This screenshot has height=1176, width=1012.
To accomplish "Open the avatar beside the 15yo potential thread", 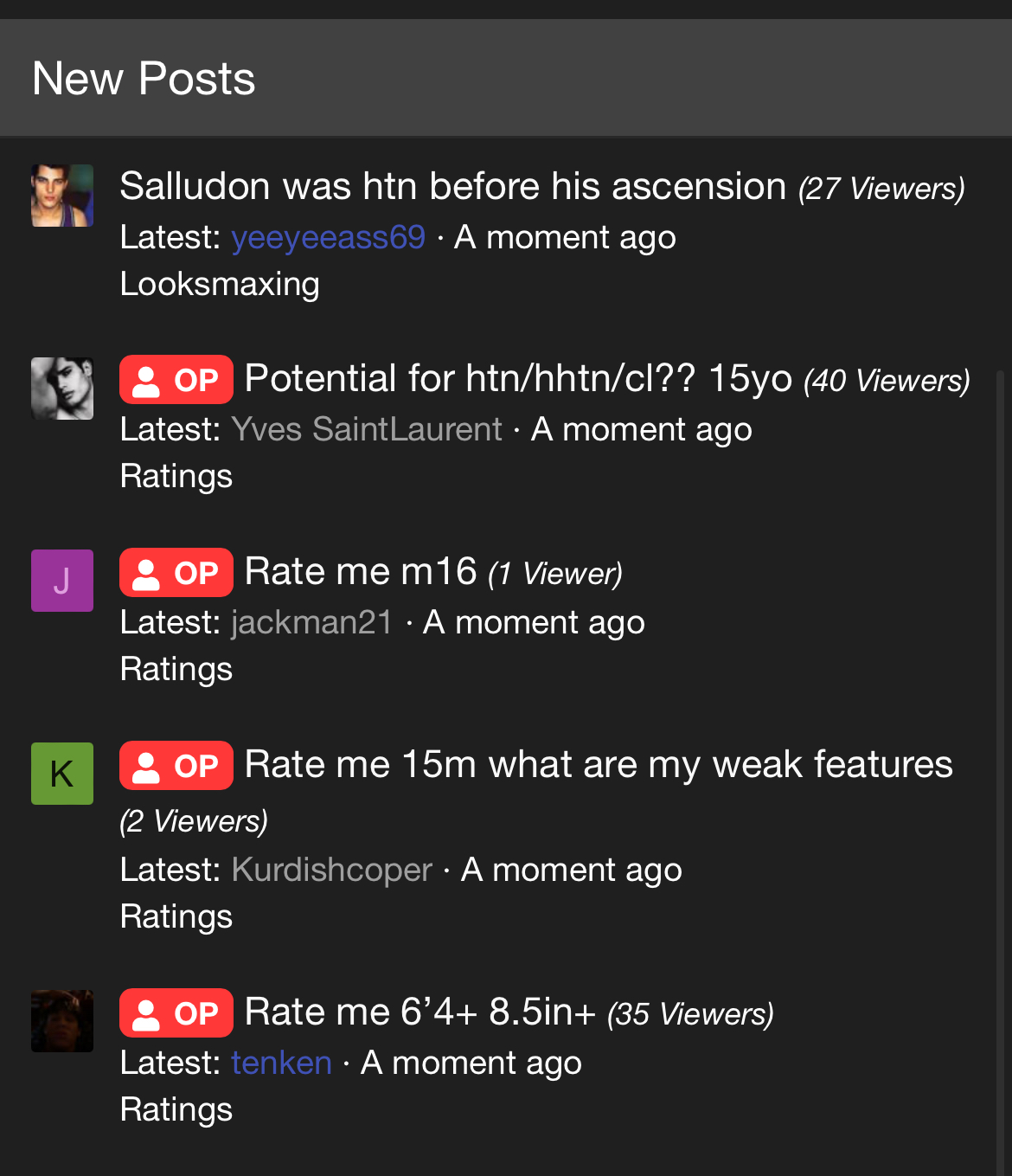I will (x=62, y=389).
